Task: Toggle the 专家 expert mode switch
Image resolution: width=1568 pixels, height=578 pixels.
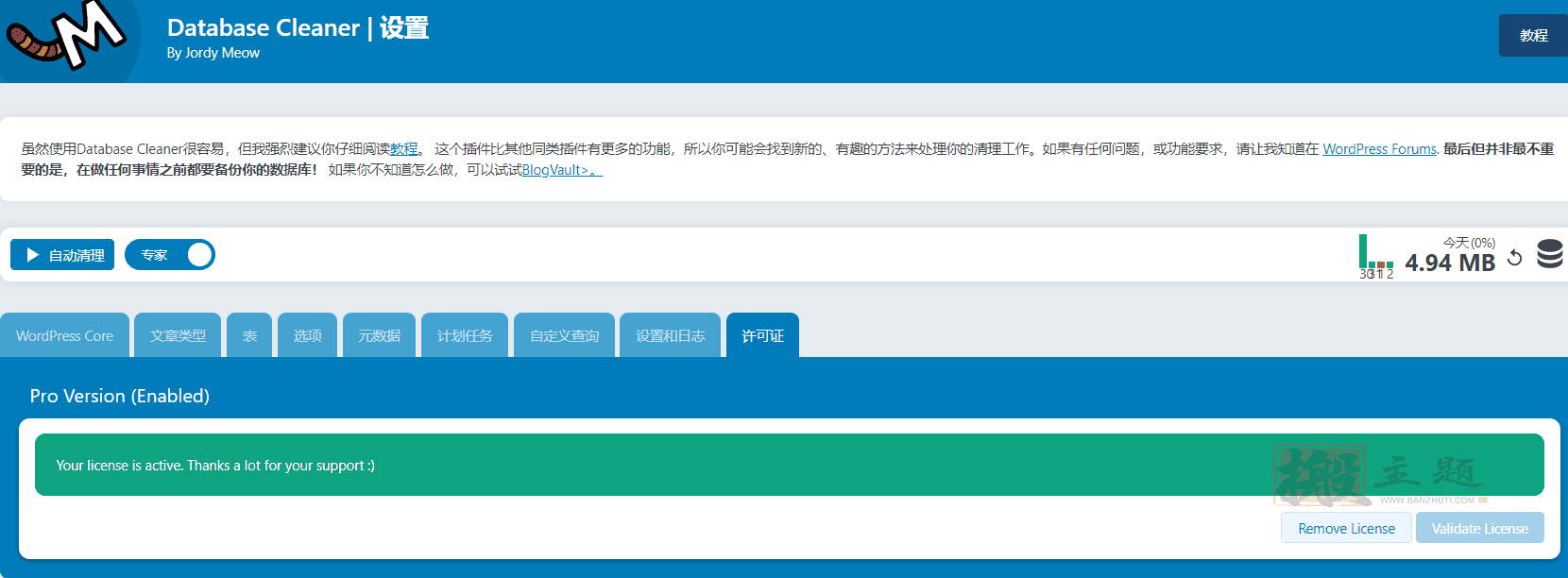Action: pyautogui.click(x=170, y=255)
